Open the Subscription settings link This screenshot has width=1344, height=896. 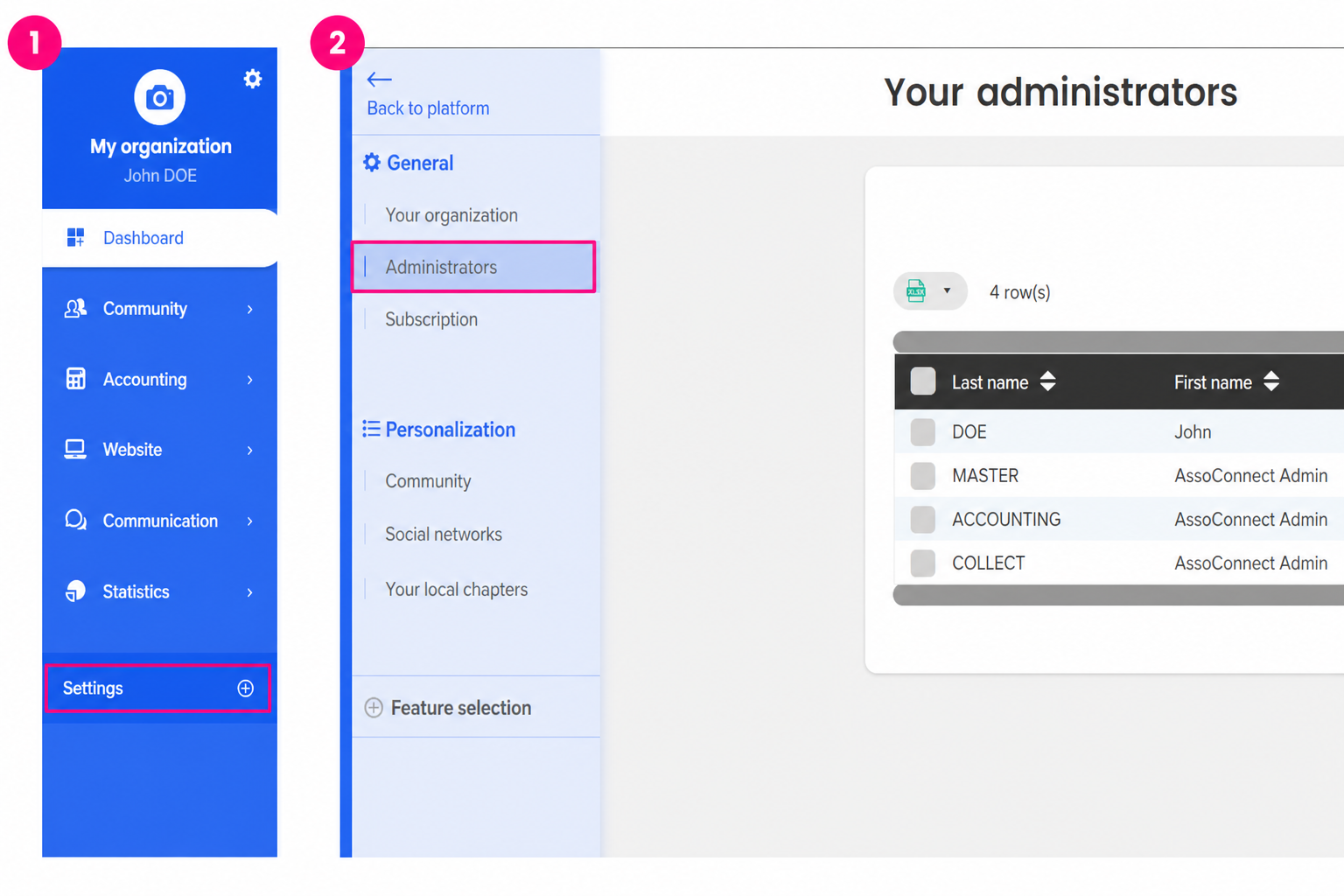(x=431, y=319)
